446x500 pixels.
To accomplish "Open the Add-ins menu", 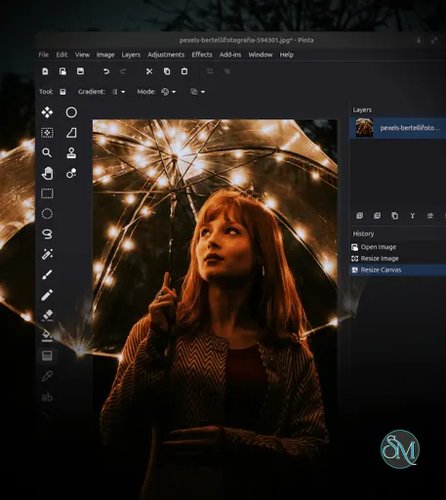I will tap(230, 55).
